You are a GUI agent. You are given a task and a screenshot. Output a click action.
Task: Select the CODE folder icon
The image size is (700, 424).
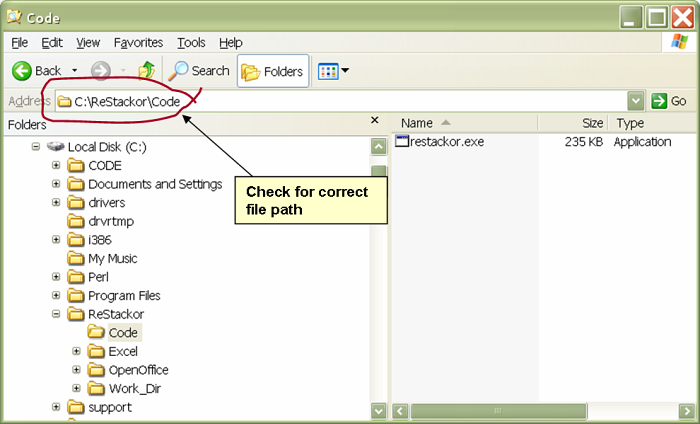pyautogui.click(x=75, y=165)
